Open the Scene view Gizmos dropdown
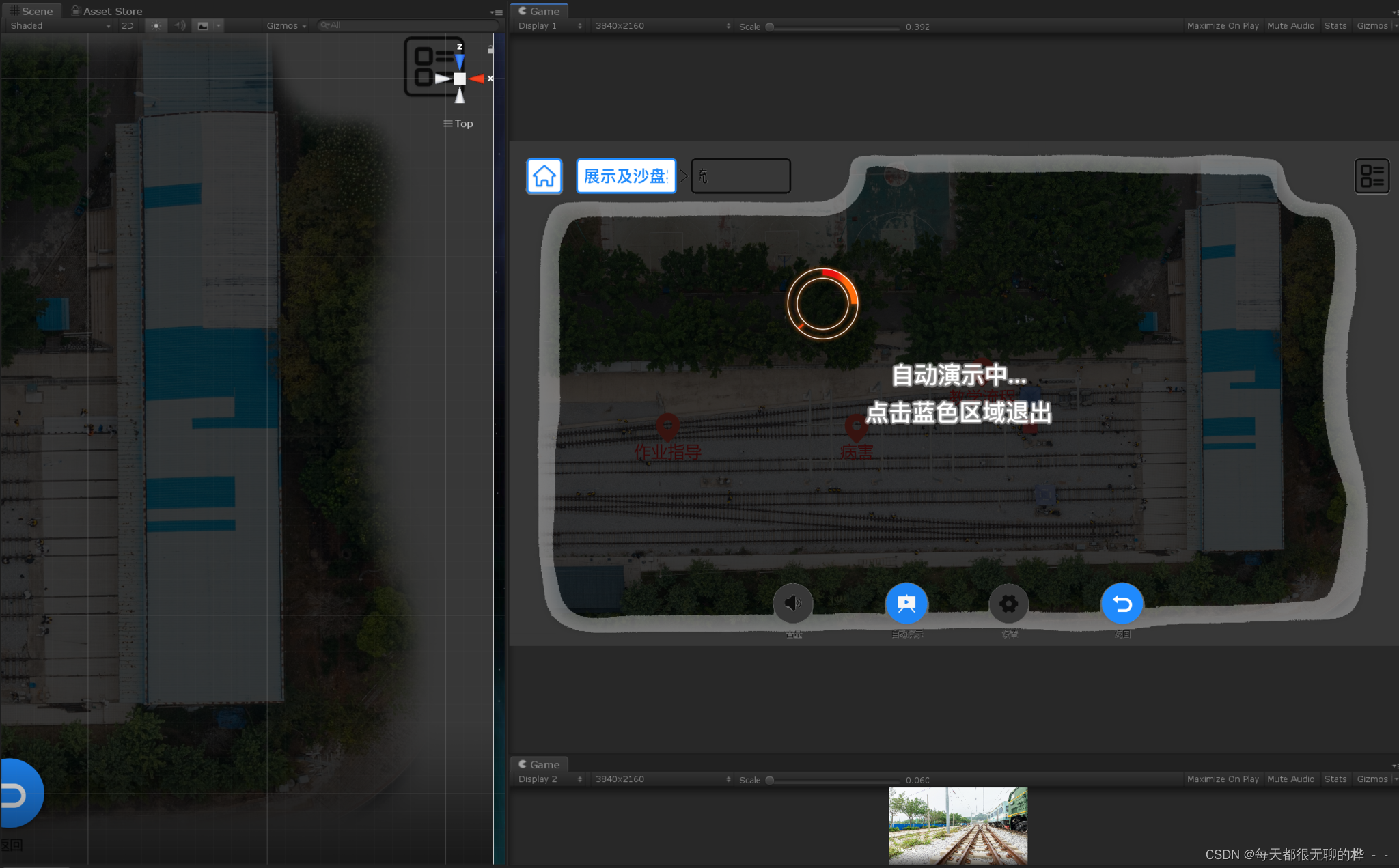This screenshot has height=868, width=1399. (286, 26)
